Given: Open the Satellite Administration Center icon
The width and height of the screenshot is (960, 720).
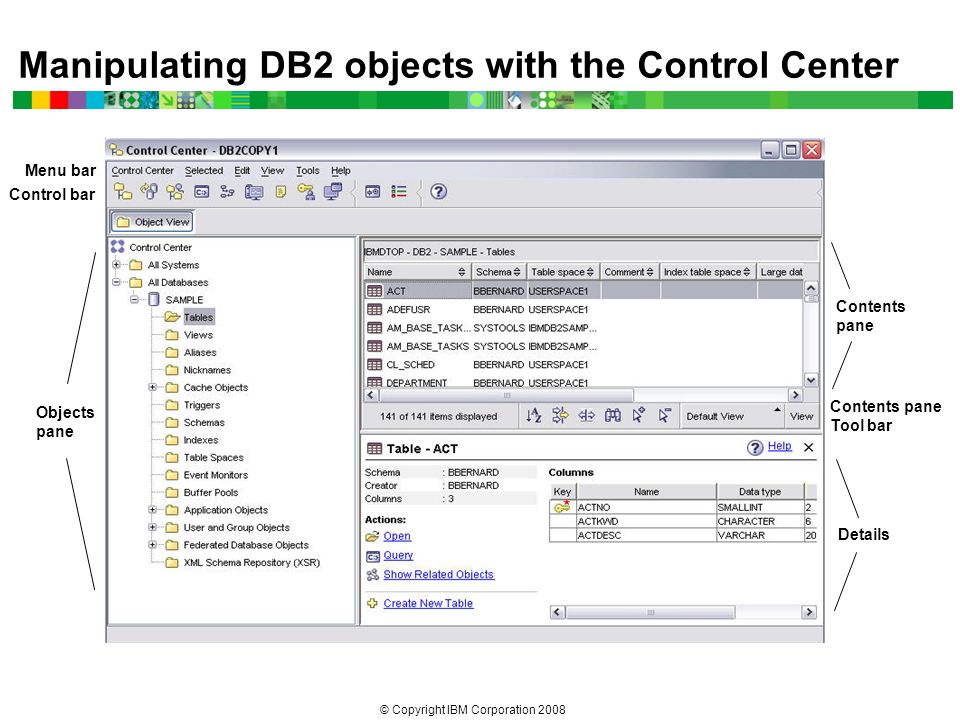Looking at the screenshot, I should click(x=175, y=192).
